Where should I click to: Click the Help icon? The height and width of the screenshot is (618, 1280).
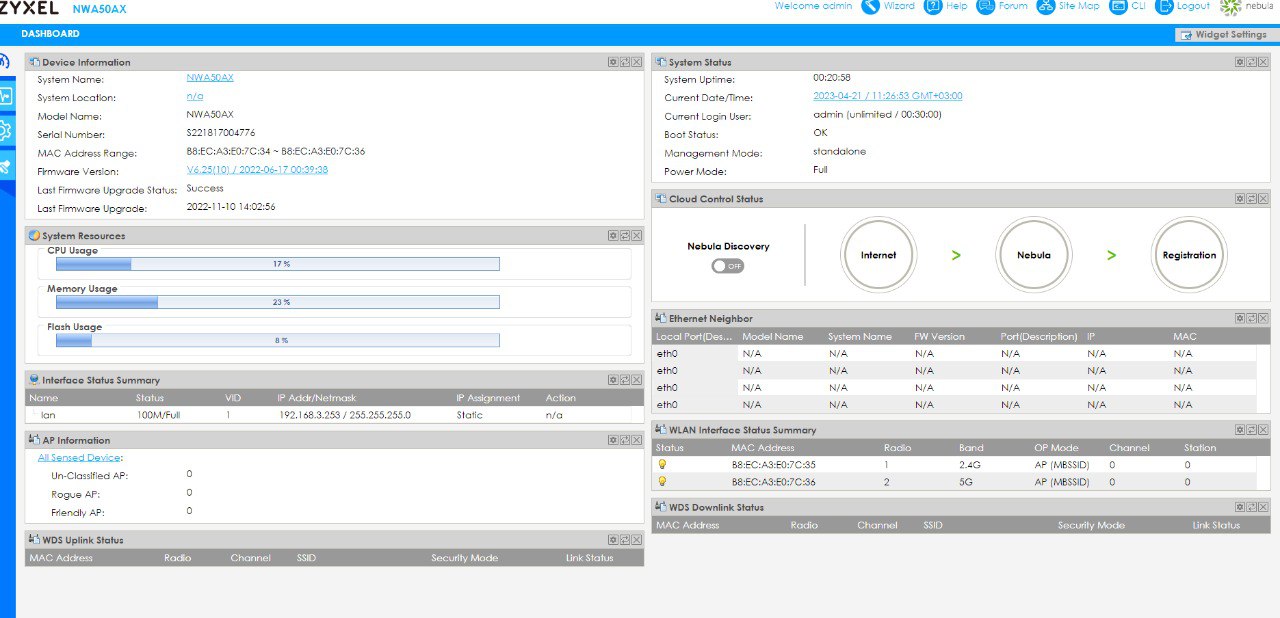point(933,6)
